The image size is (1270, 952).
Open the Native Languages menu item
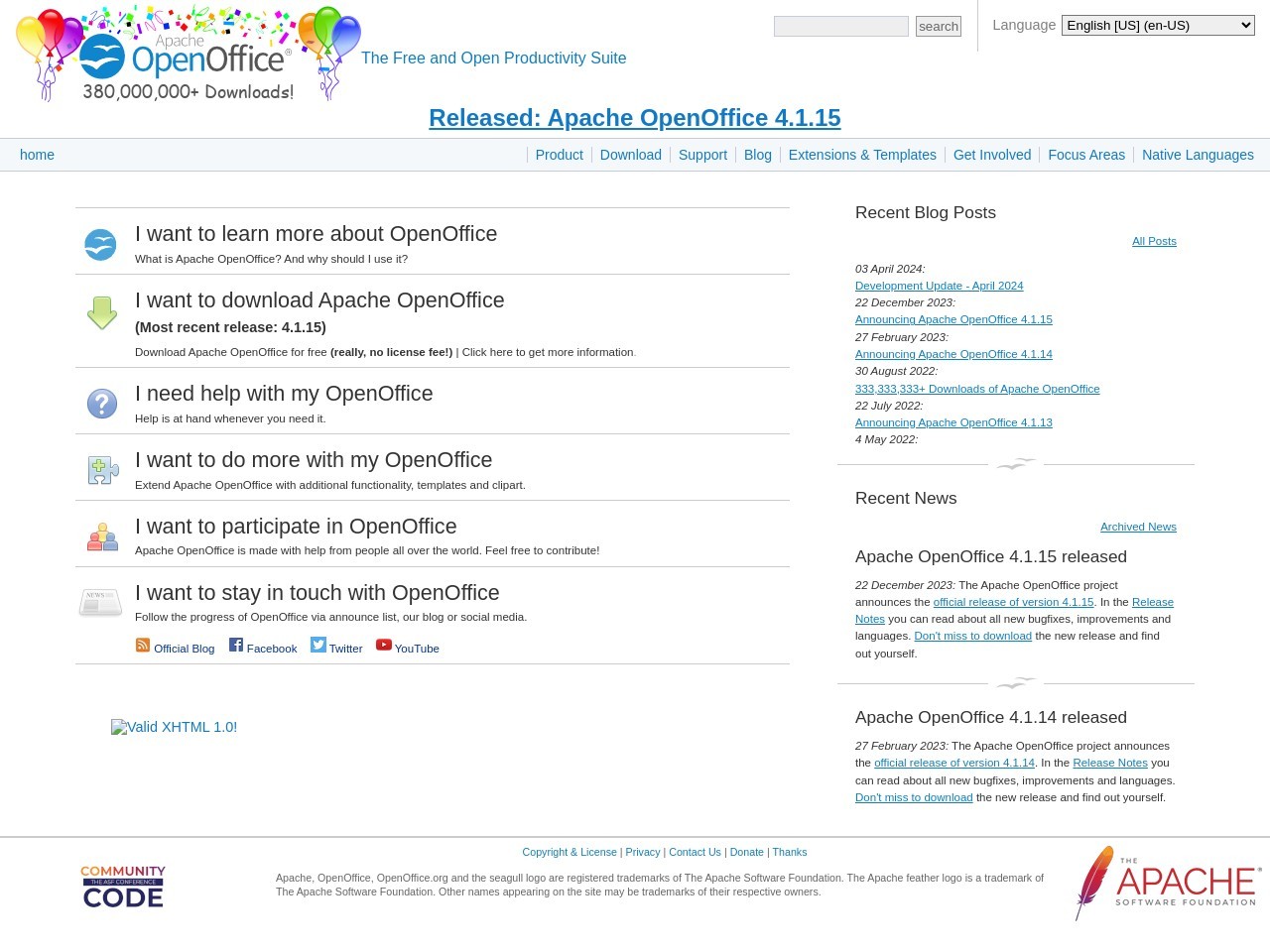click(x=1198, y=155)
